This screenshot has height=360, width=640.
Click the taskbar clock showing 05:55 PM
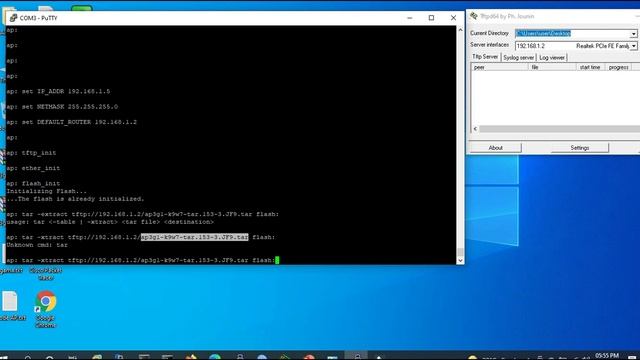tap(607, 356)
